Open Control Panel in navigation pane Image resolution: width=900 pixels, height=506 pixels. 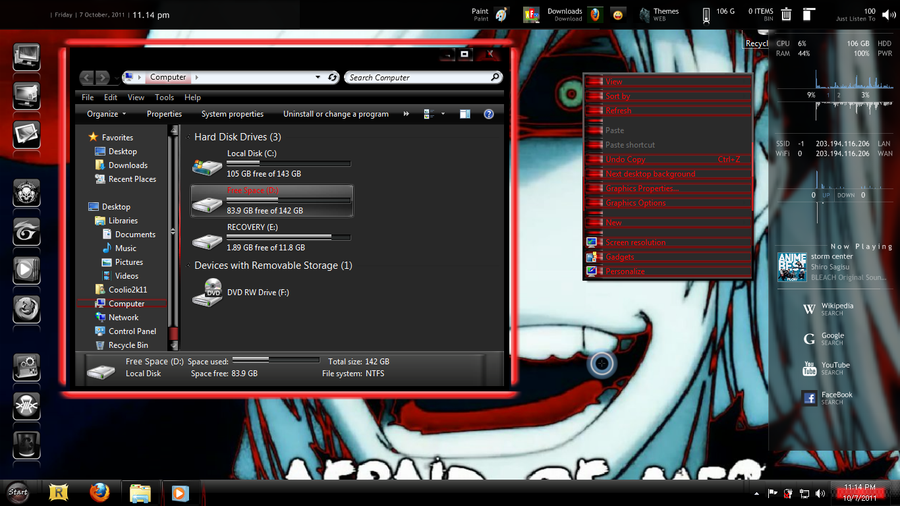tap(126, 331)
